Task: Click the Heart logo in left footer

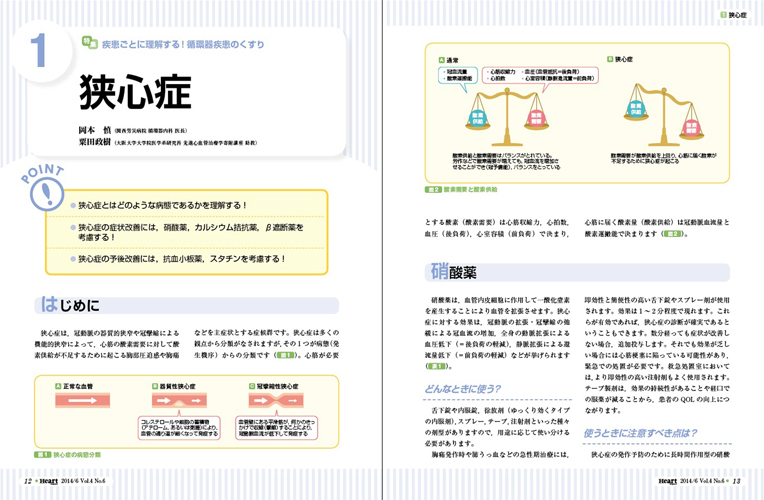Action: pos(48,481)
